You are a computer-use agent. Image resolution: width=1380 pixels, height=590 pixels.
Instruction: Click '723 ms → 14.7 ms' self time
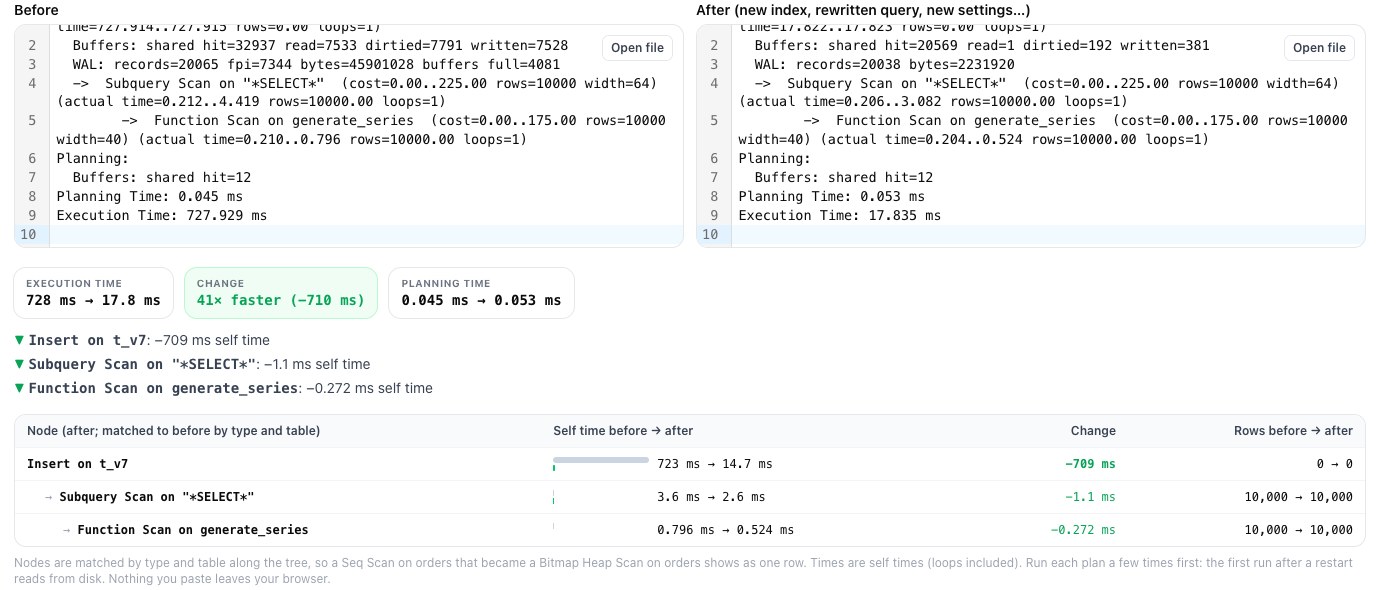715,464
